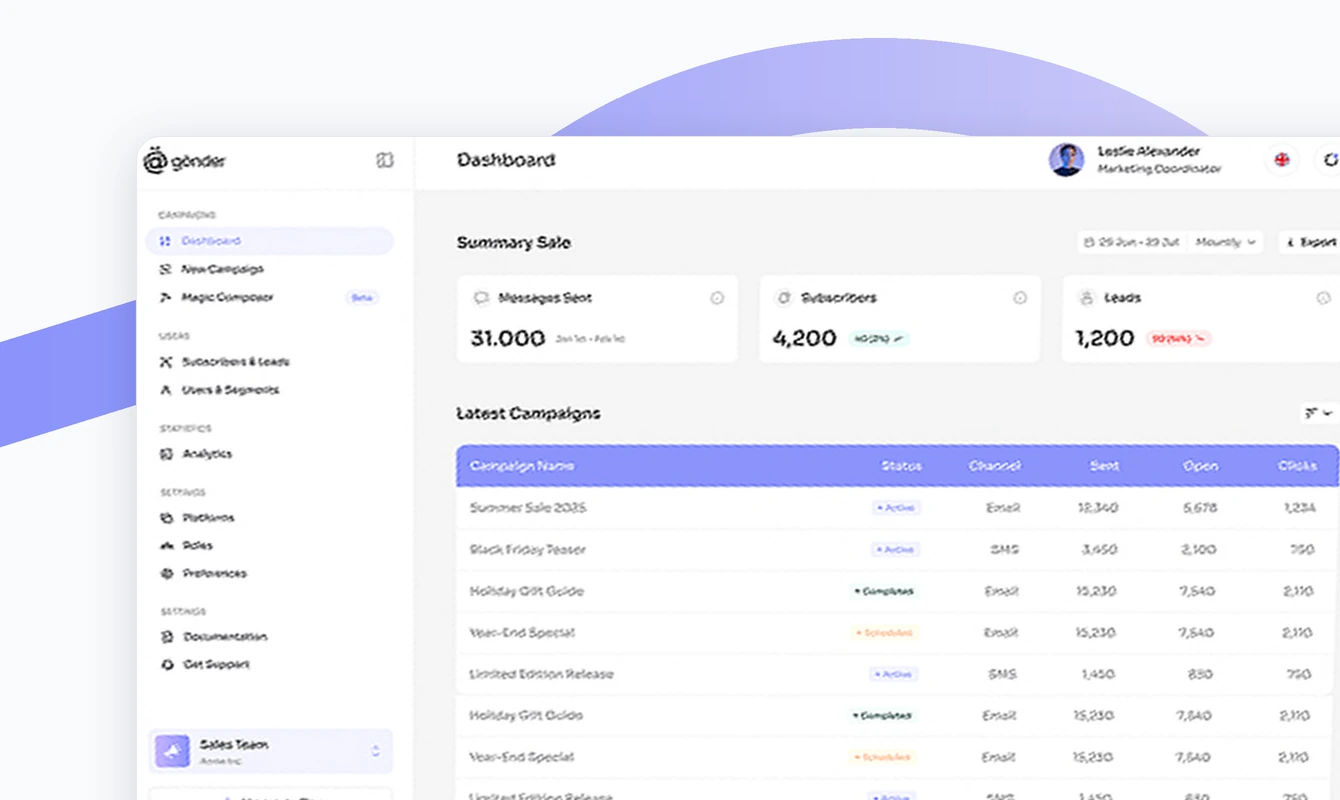This screenshot has width=1340, height=800.
Task: Click the 12,340 sent count
Action: pos(1098,508)
